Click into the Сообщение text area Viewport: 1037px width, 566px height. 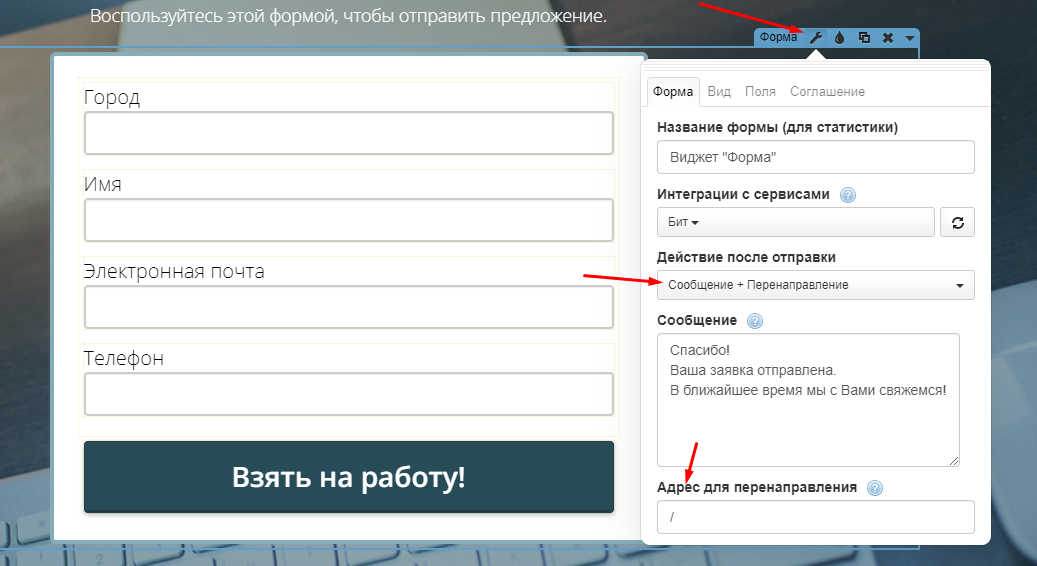pyautogui.click(x=808, y=400)
